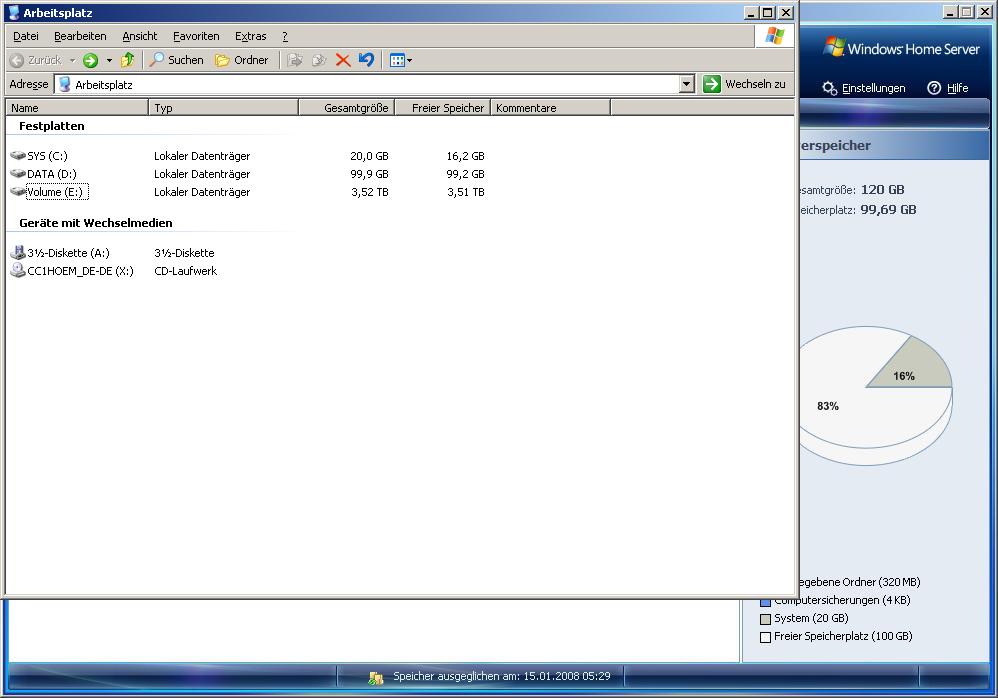998x698 pixels.
Task: Open Hilfe in Windows Home Server
Action: 957,88
